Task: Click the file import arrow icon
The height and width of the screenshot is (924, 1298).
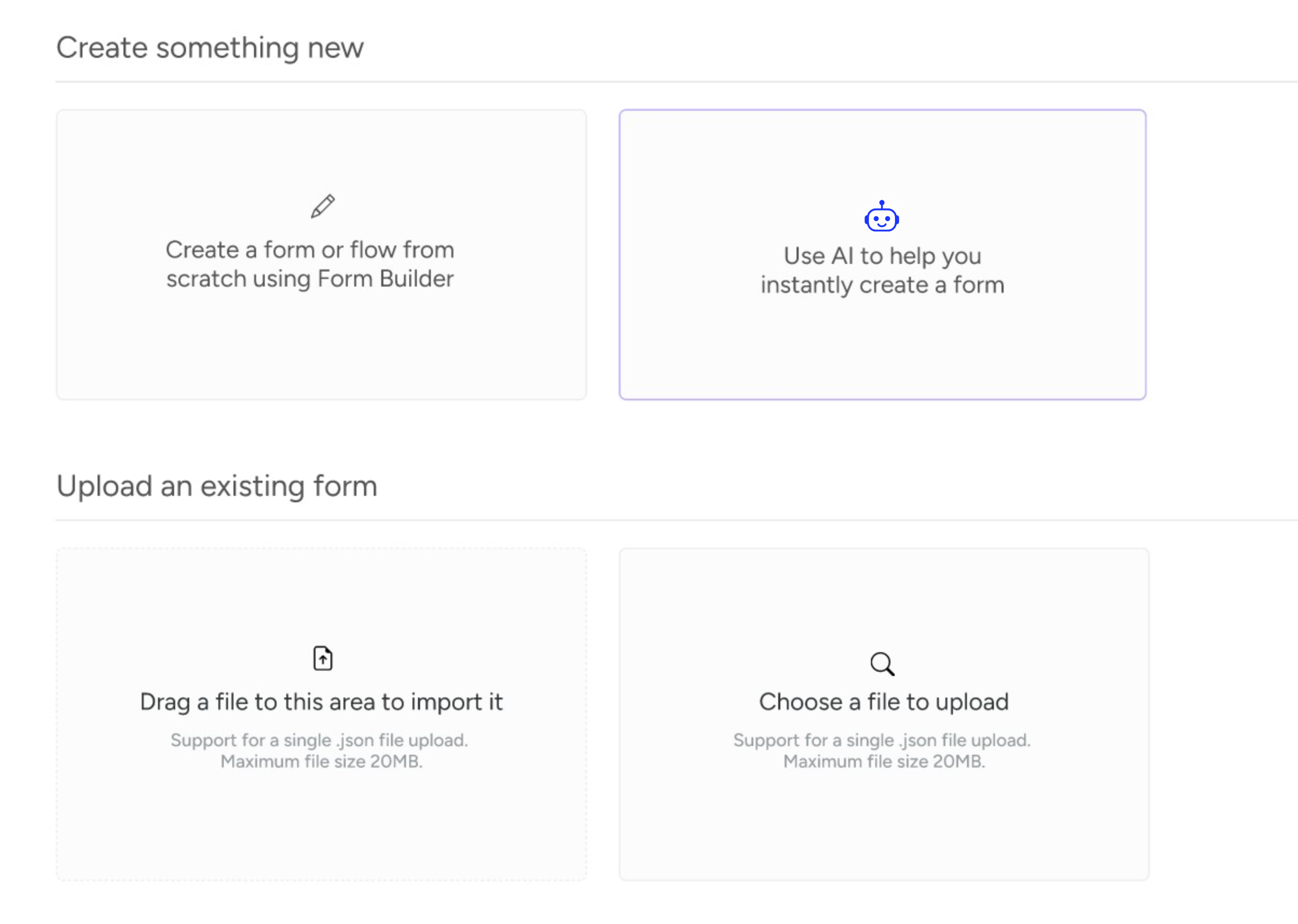Action: (x=322, y=658)
